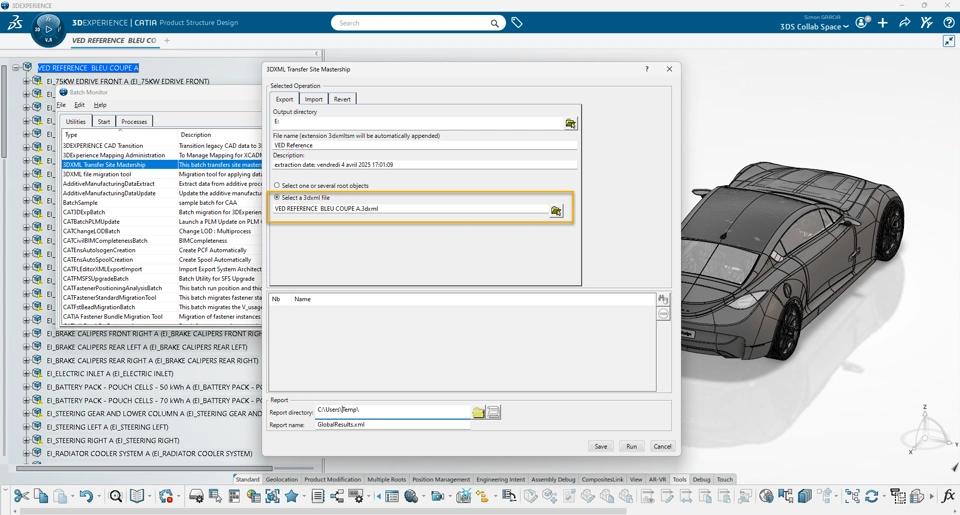Click the Report name input field

point(392,425)
